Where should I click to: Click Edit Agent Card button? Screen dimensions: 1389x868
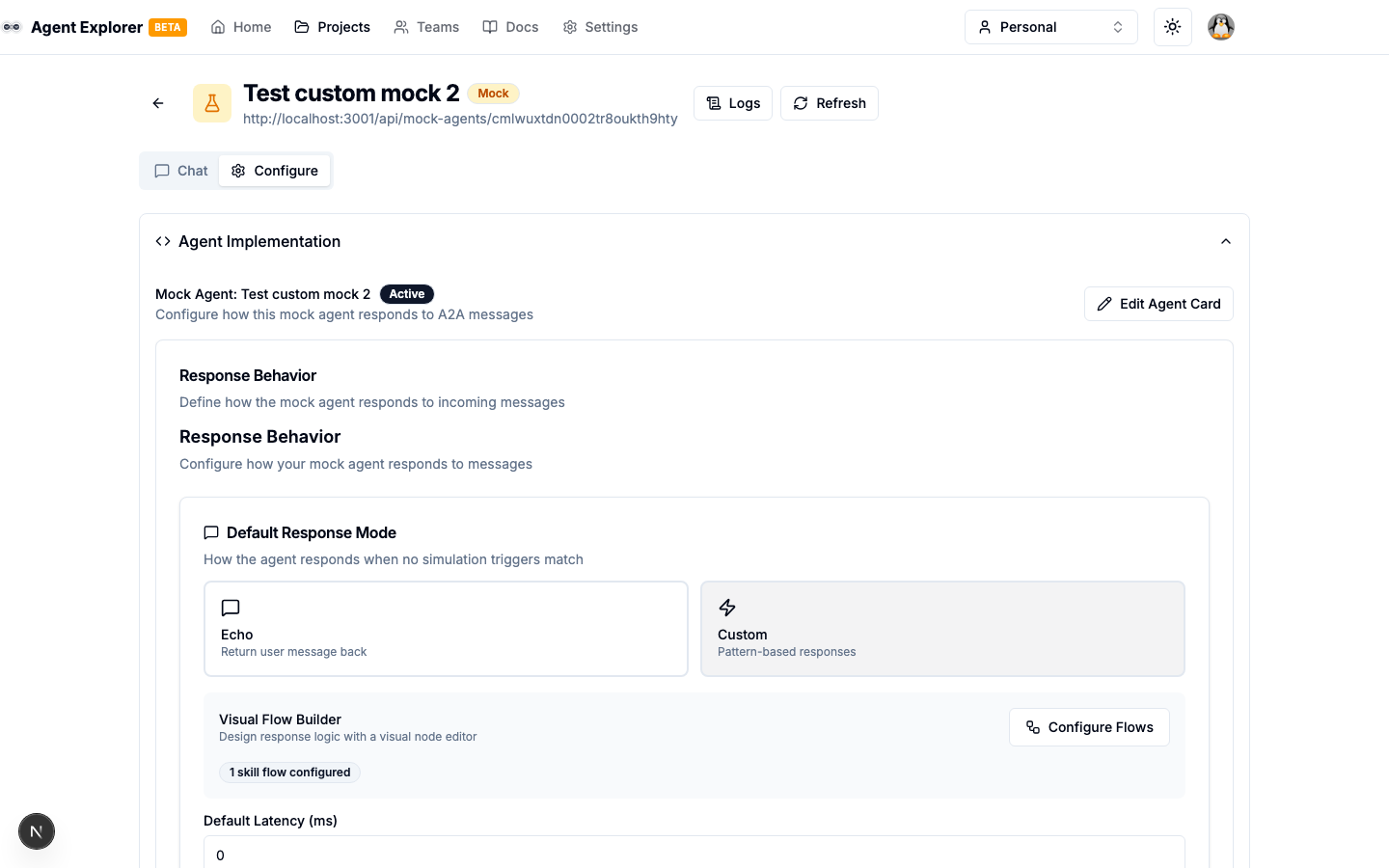click(x=1158, y=304)
